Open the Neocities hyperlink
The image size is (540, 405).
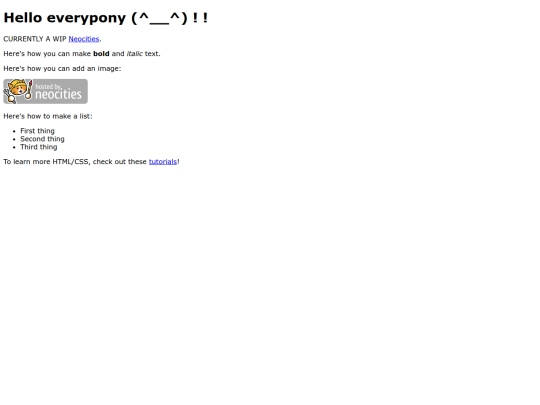point(84,39)
